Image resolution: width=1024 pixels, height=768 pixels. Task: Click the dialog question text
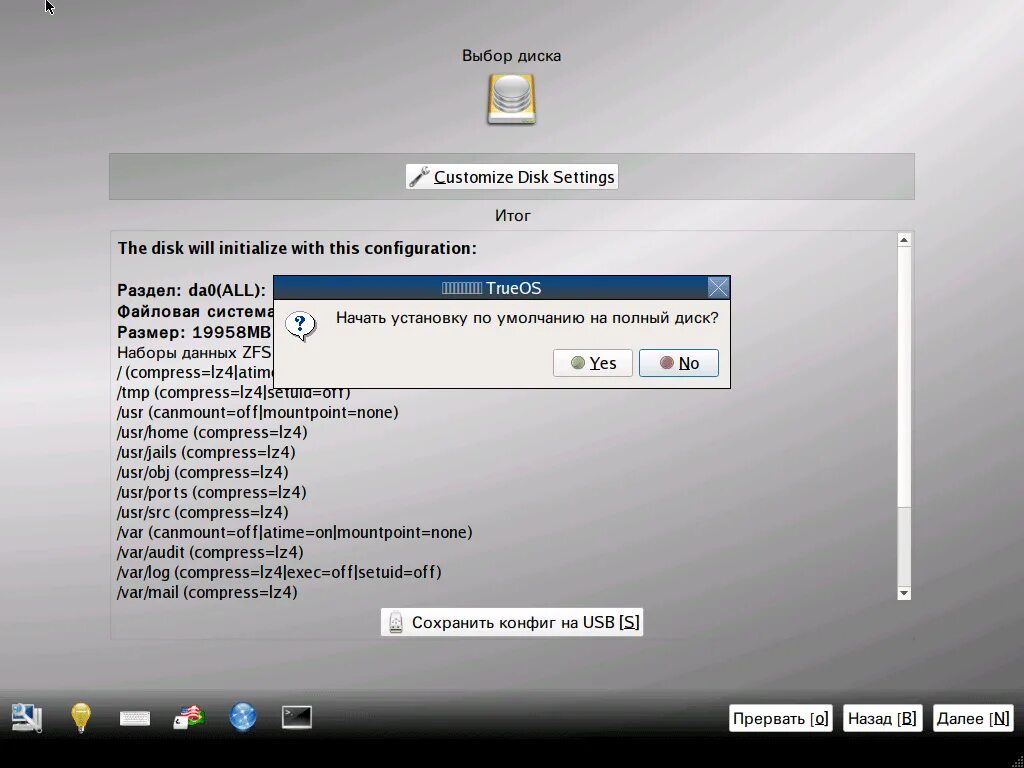point(527,318)
